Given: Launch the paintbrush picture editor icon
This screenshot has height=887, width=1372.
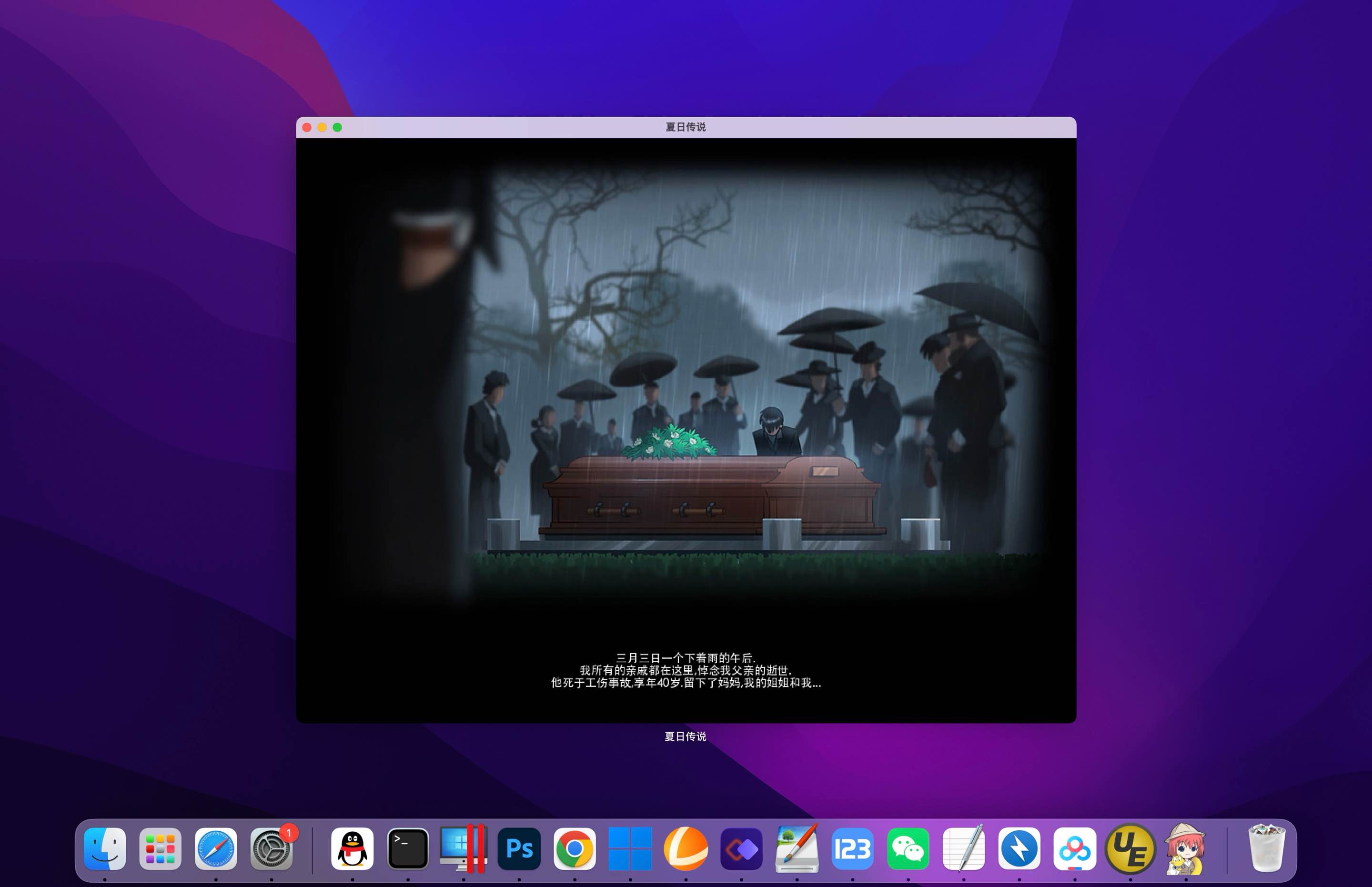Looking at the screenshot, I should [x=797, y=849].
